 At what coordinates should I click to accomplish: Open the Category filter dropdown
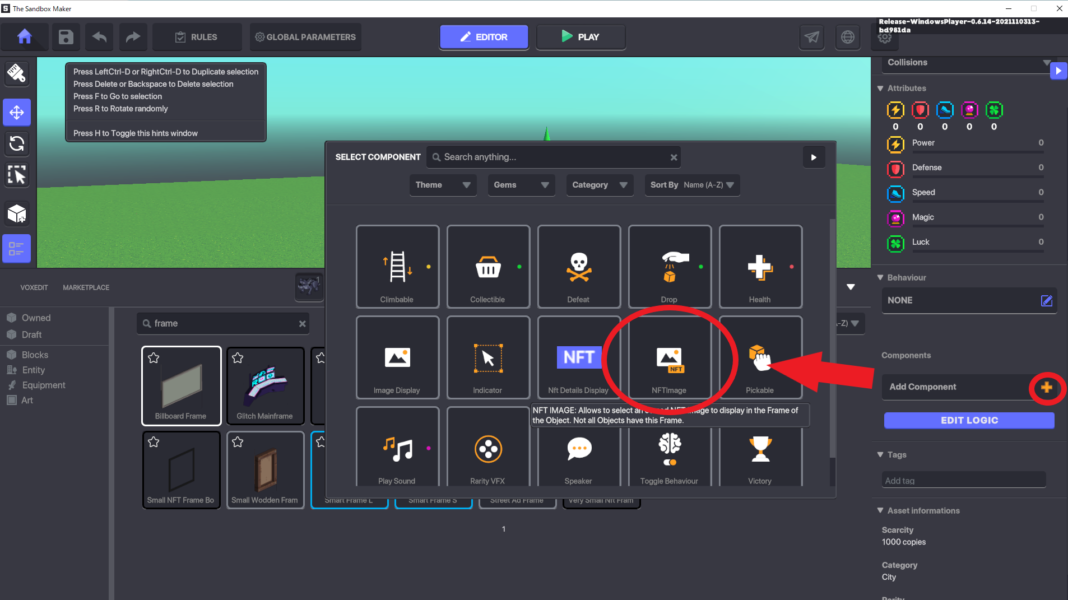[x=599, y=185]
